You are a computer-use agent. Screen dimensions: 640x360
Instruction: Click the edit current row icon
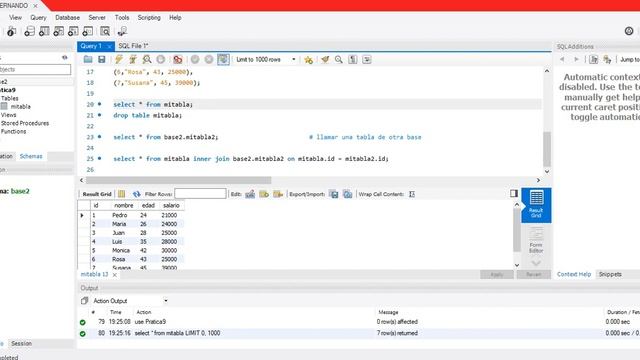coord(250,194)
